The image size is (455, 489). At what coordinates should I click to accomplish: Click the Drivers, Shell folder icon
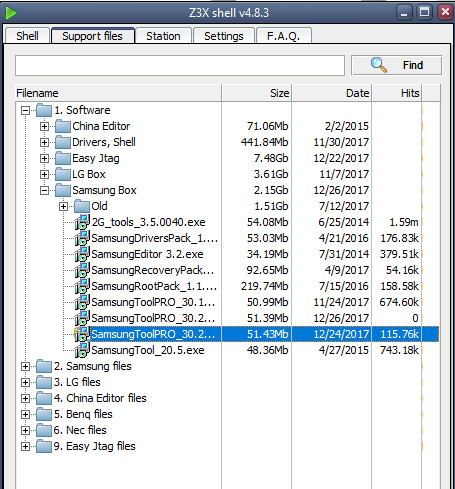tap(63, 142)
